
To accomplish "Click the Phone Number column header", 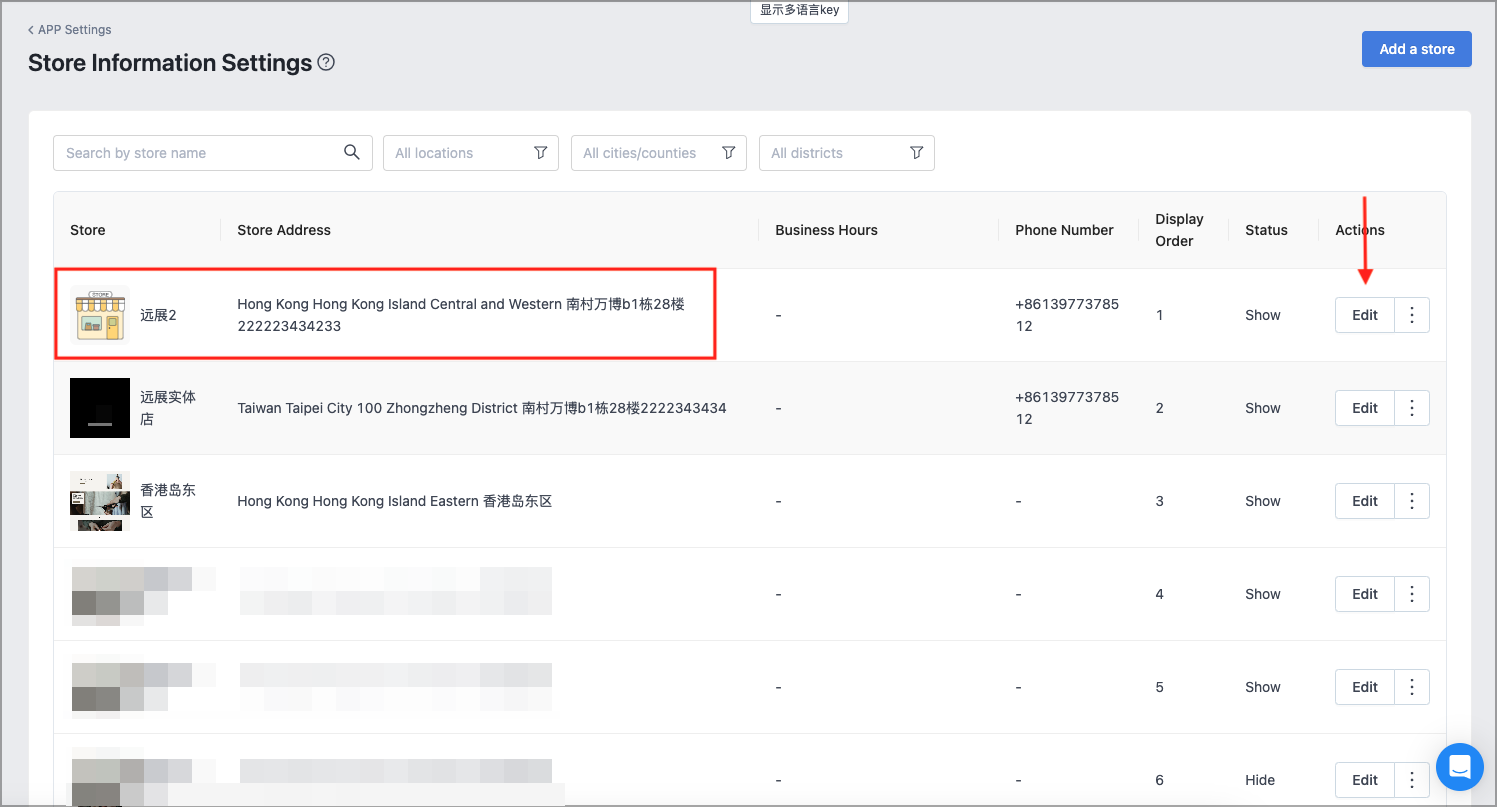I will pos(1064,230).
